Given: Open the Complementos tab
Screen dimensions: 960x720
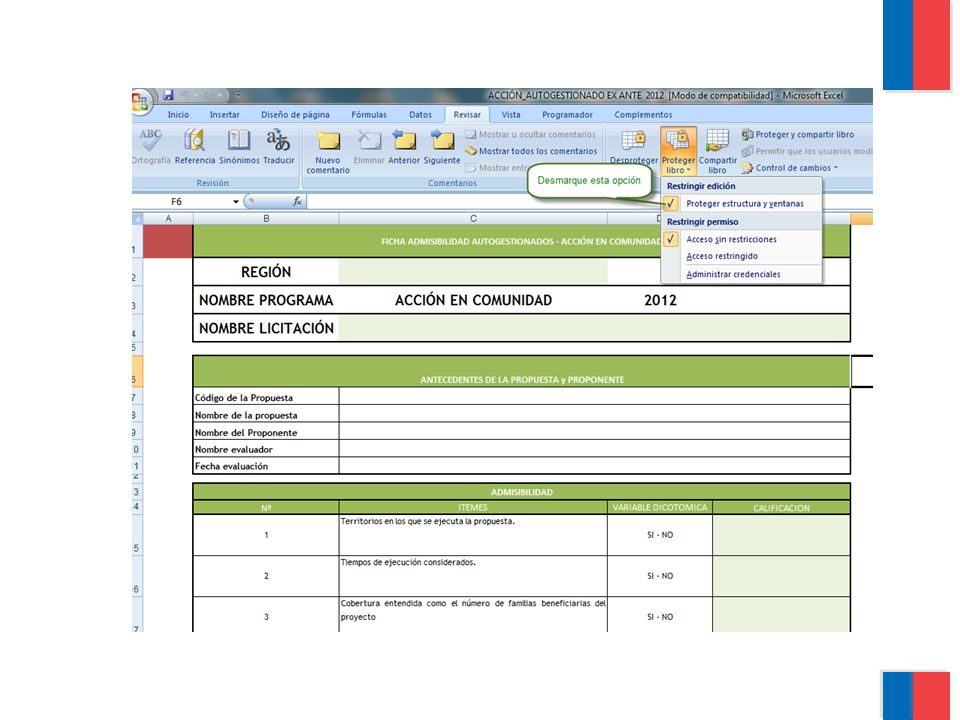Looking at the screenshot, I should pos(643,114).
